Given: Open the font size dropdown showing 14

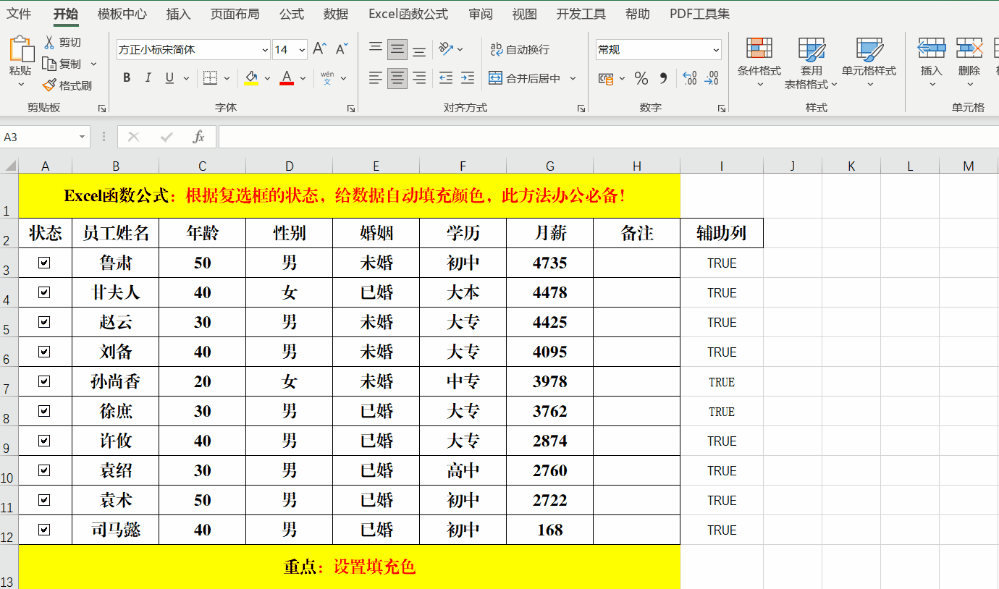Looking at the screenshot, I should [x=302, y=50].
